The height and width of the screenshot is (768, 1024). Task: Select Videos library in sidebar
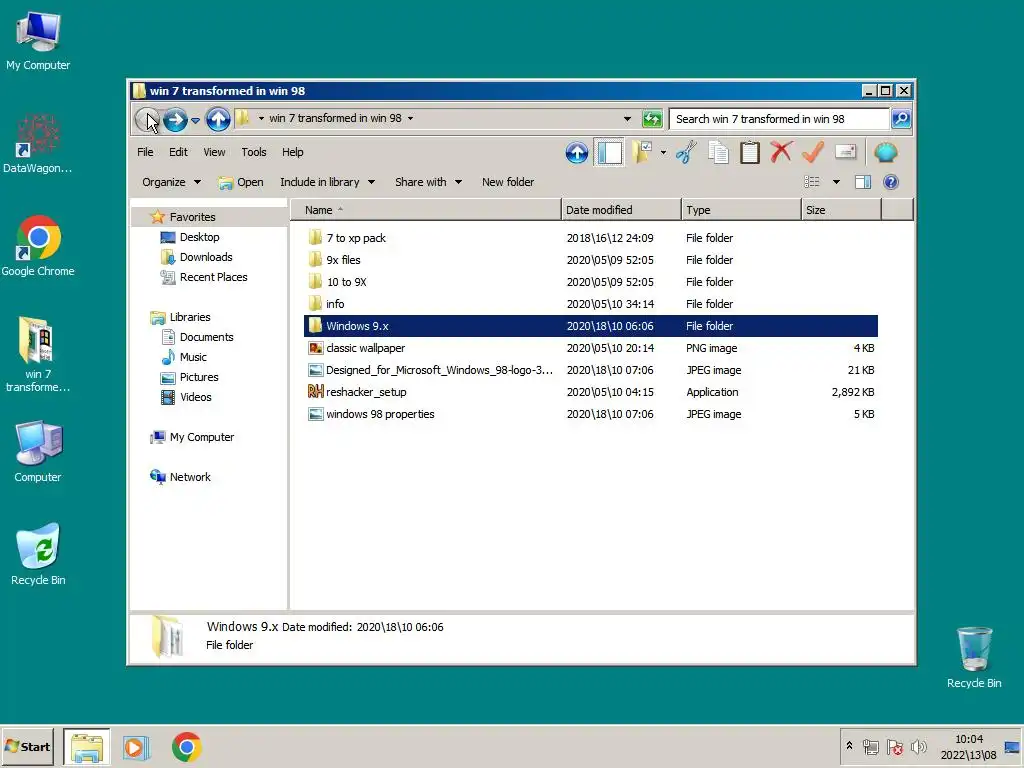[x=186, y=397]
